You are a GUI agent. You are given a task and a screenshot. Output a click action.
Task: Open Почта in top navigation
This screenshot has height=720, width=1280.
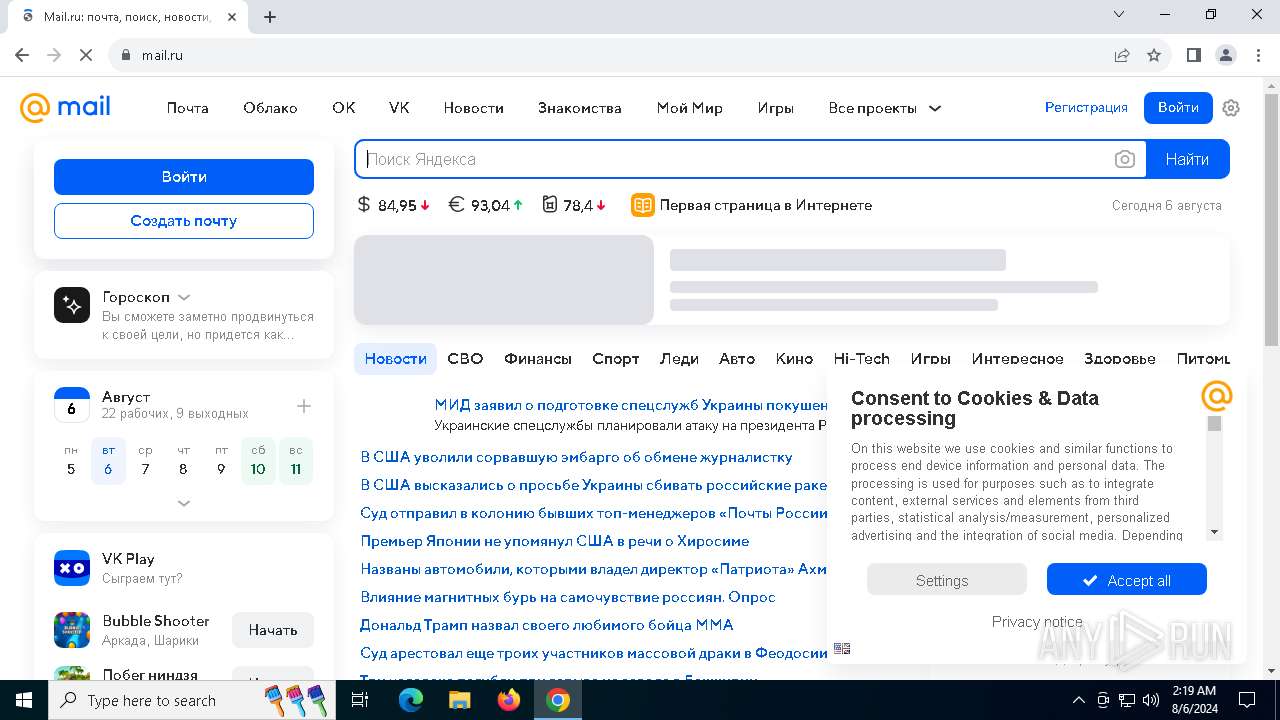(x=188, y=108)
